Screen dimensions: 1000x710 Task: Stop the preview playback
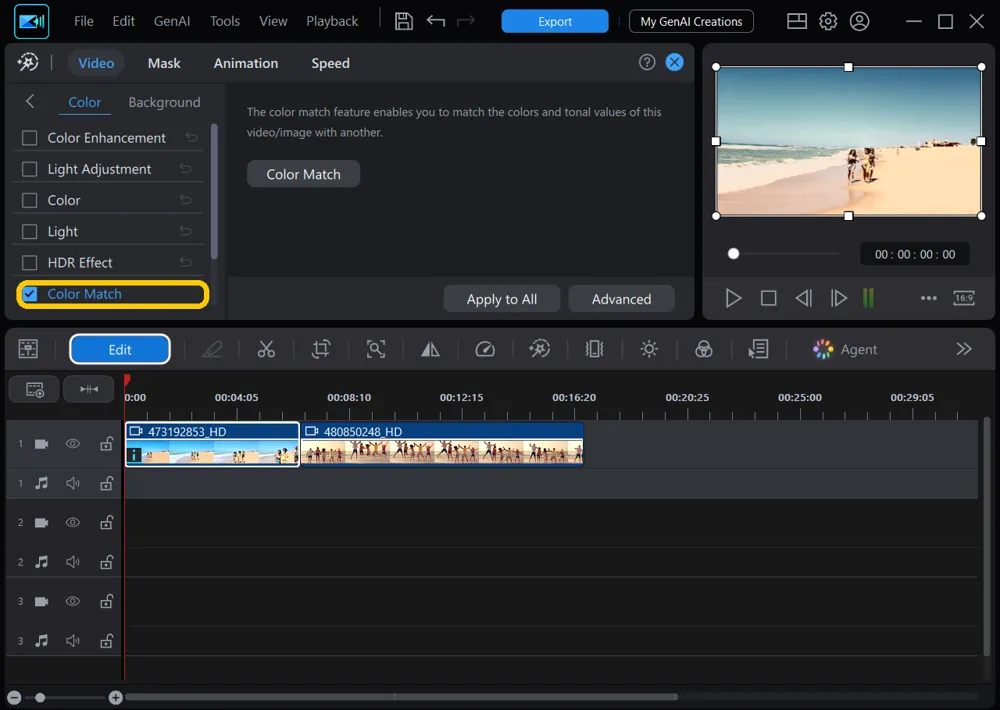point(768,298)
